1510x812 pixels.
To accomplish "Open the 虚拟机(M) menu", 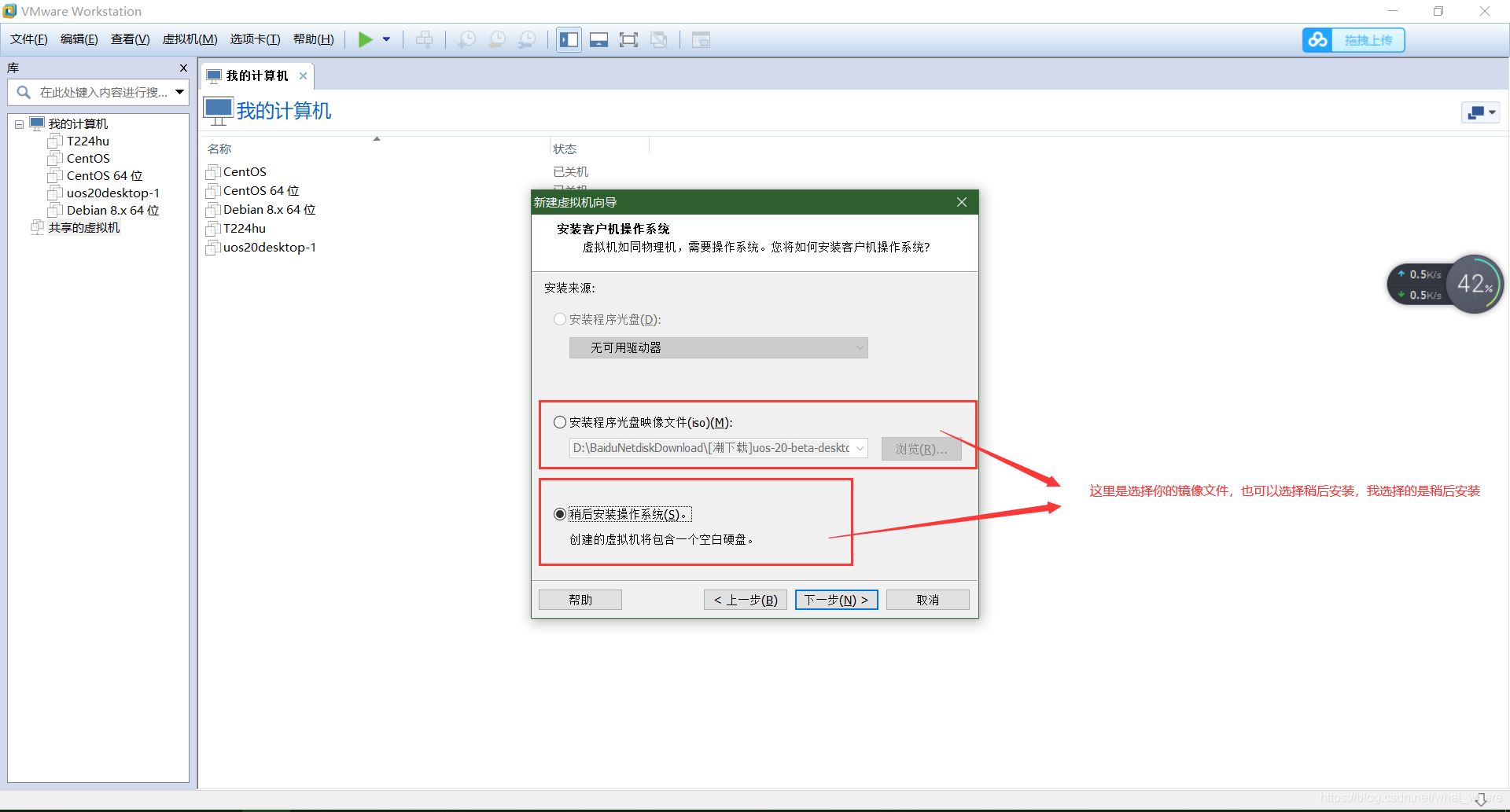I will click(x=189, y=39).
